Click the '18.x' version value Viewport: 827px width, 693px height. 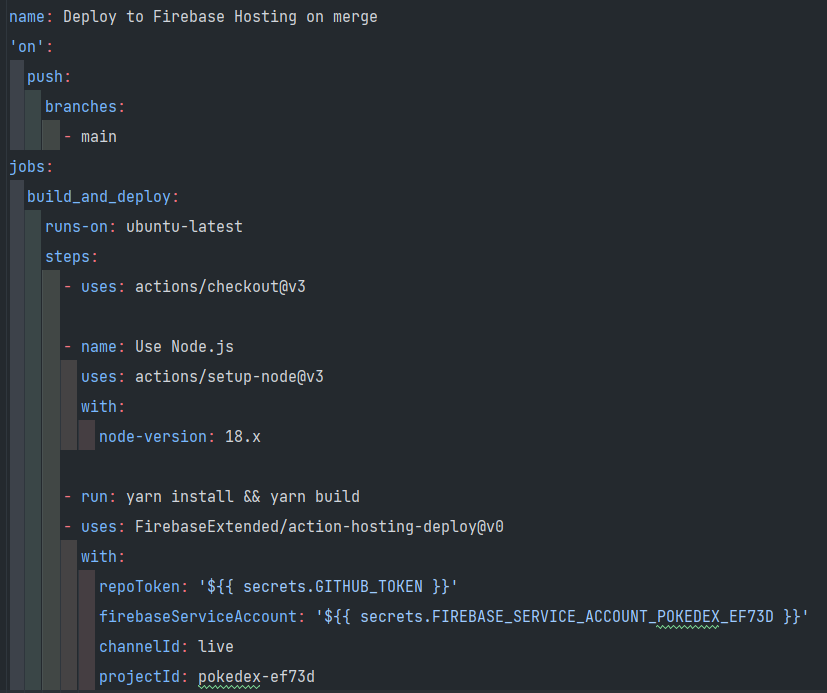243,437
